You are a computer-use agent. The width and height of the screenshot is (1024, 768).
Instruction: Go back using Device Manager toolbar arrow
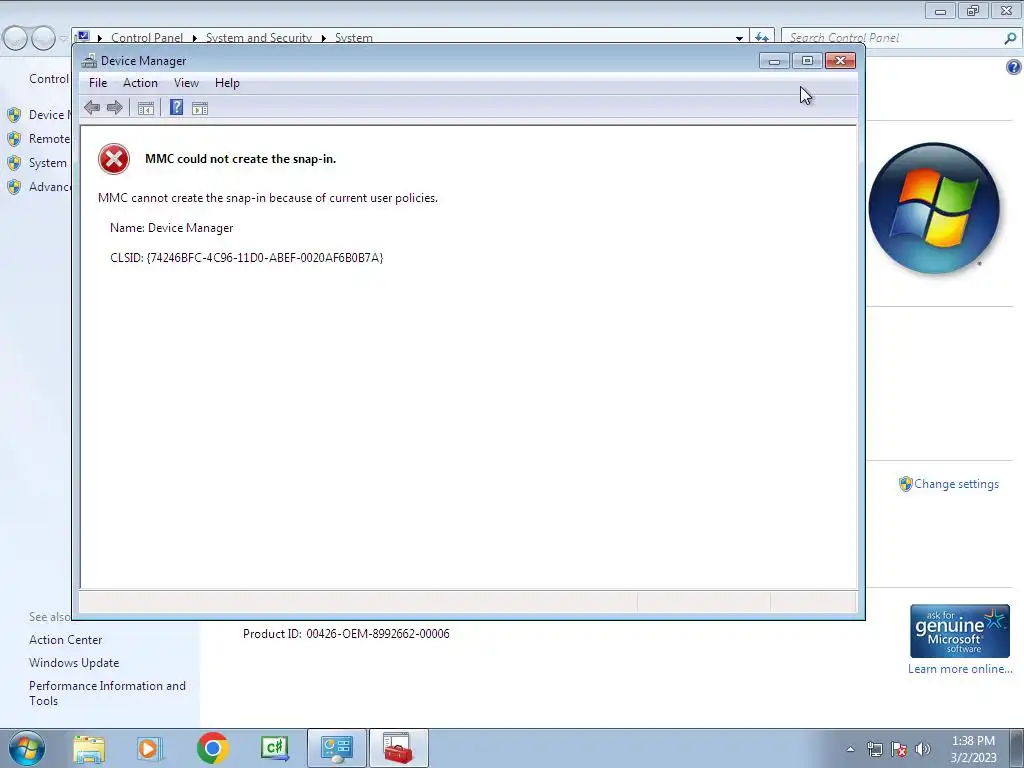[92, 108]
